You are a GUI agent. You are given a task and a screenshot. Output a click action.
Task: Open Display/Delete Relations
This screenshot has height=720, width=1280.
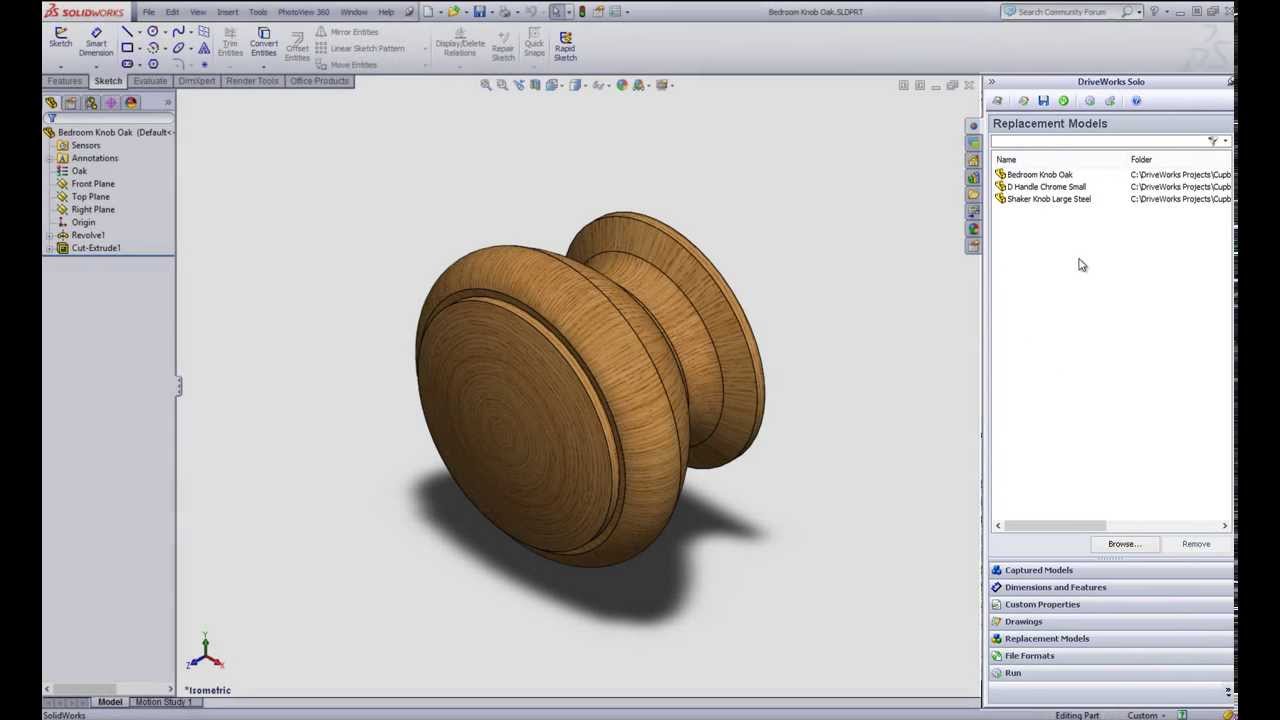click(460, 41)
